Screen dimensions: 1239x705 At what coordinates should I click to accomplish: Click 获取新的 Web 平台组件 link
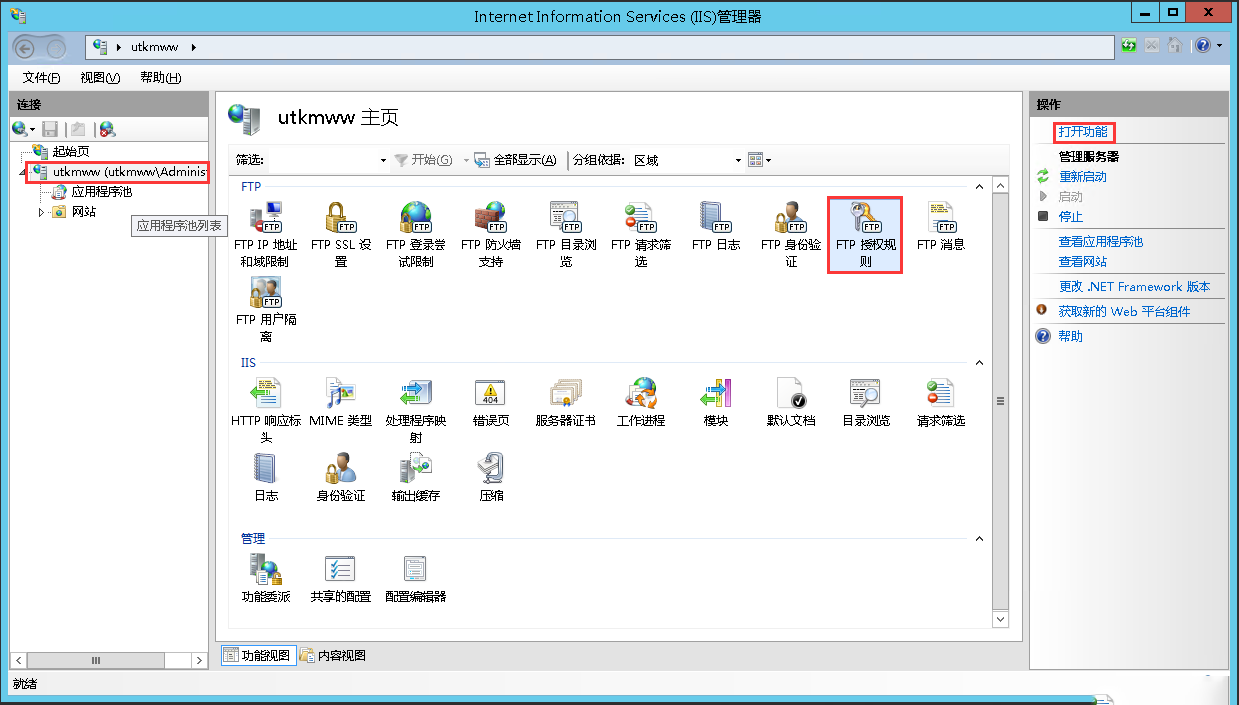(1125, 312)
